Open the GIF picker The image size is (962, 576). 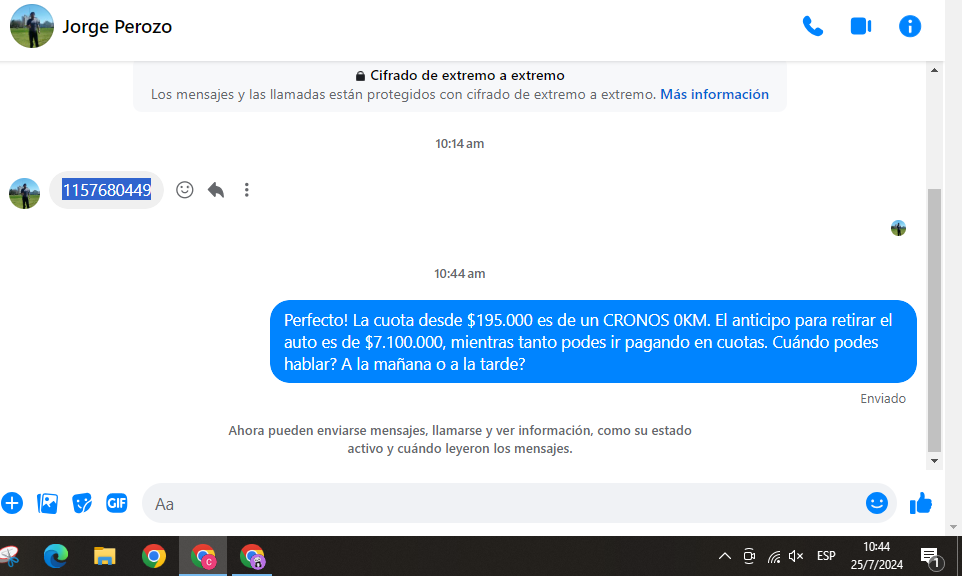pyautogui.click(x=117, y=503)
